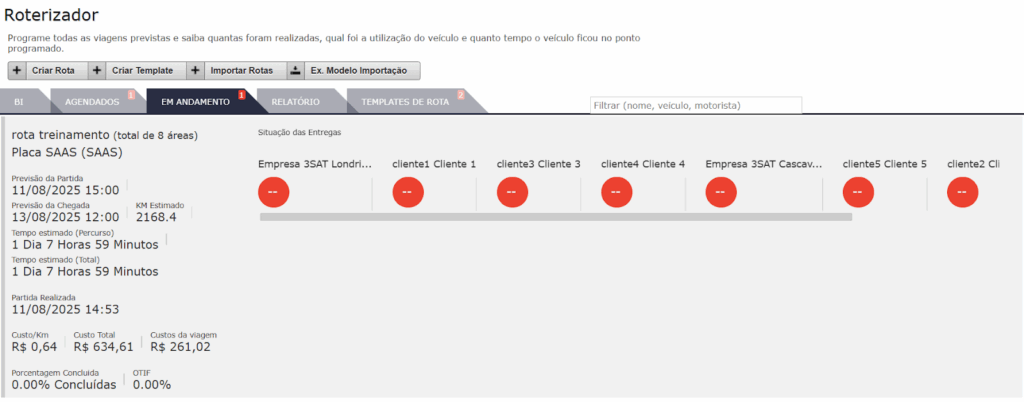
Task: Go to the Relatório tab
Action: click(295, 102)
